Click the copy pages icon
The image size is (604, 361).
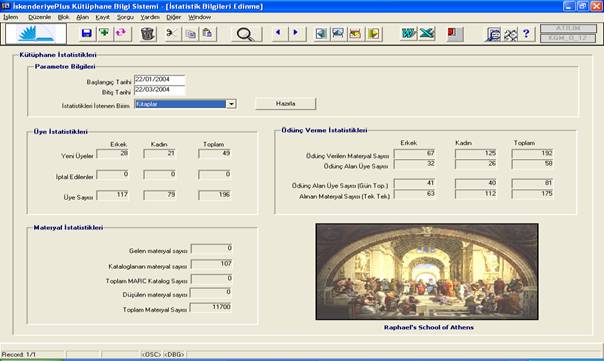190,34
